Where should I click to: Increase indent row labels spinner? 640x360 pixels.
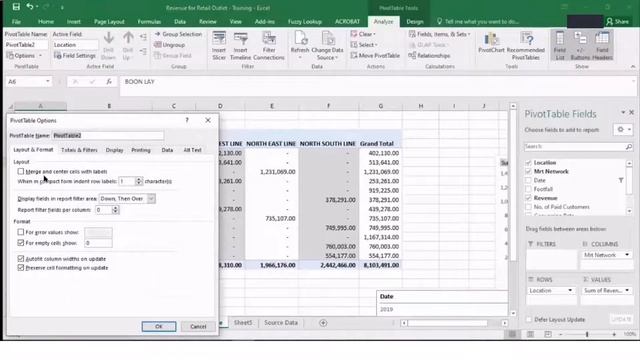139,179
